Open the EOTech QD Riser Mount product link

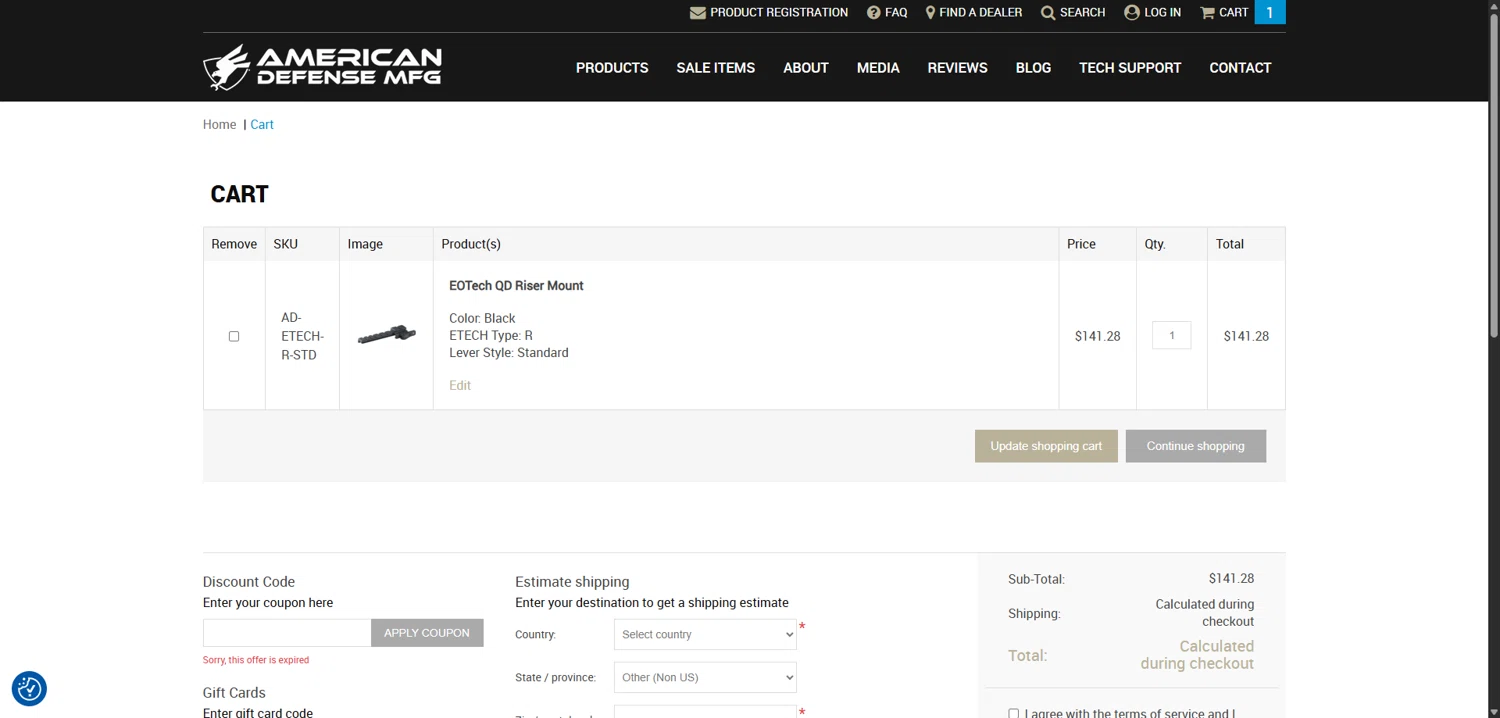516,285
